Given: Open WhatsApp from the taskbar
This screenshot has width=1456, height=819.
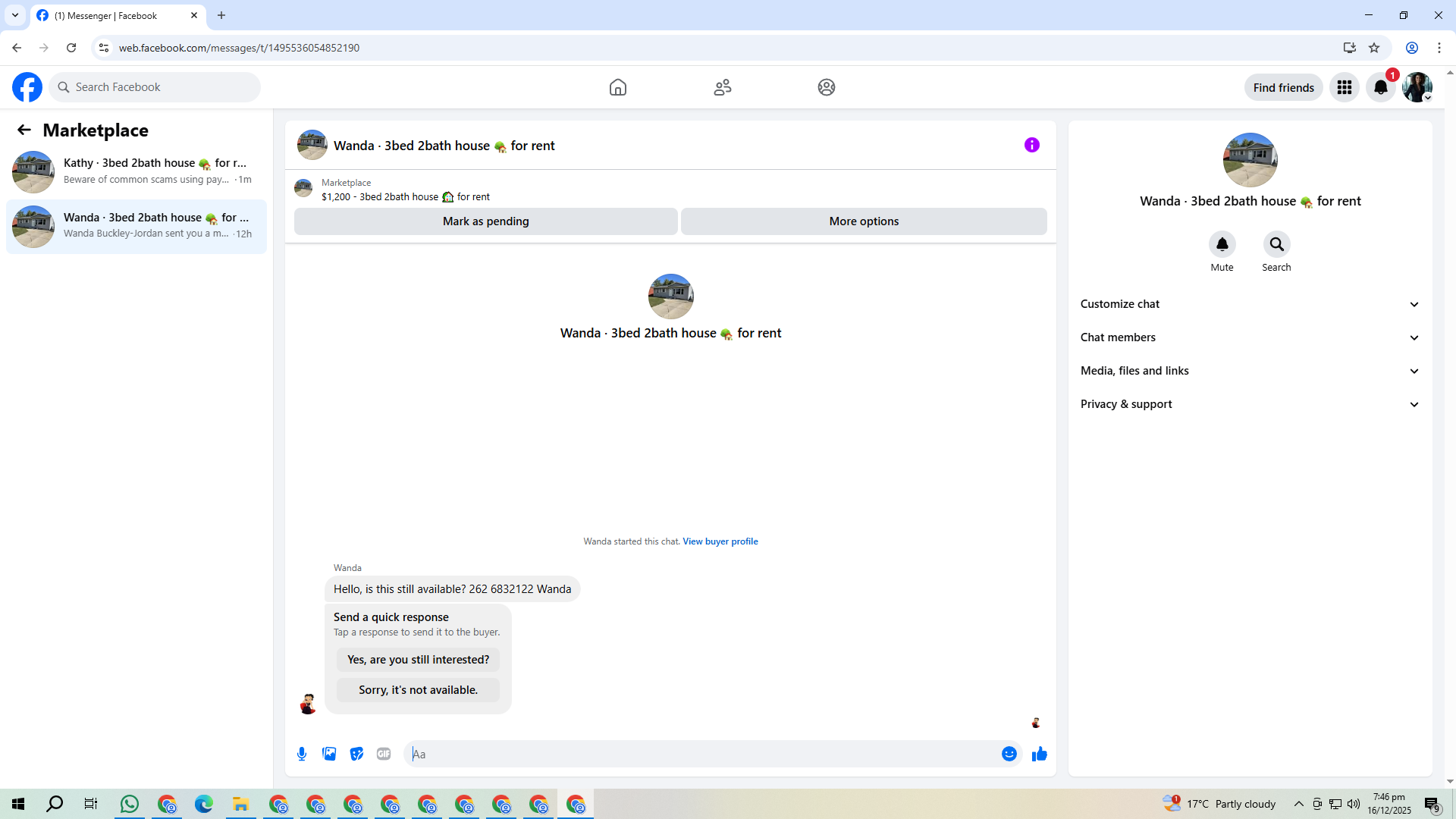Looking at the screenshot, I should click(x=130, y=804).
